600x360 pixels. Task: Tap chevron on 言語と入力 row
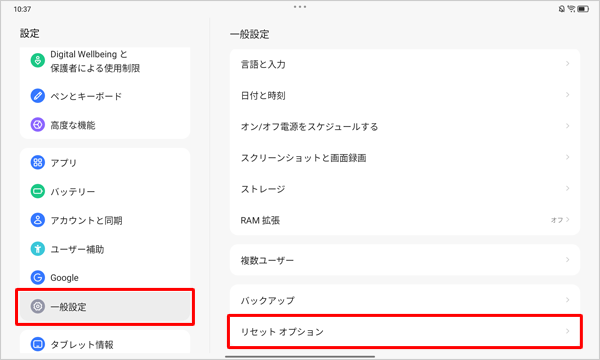coord(567,64)
